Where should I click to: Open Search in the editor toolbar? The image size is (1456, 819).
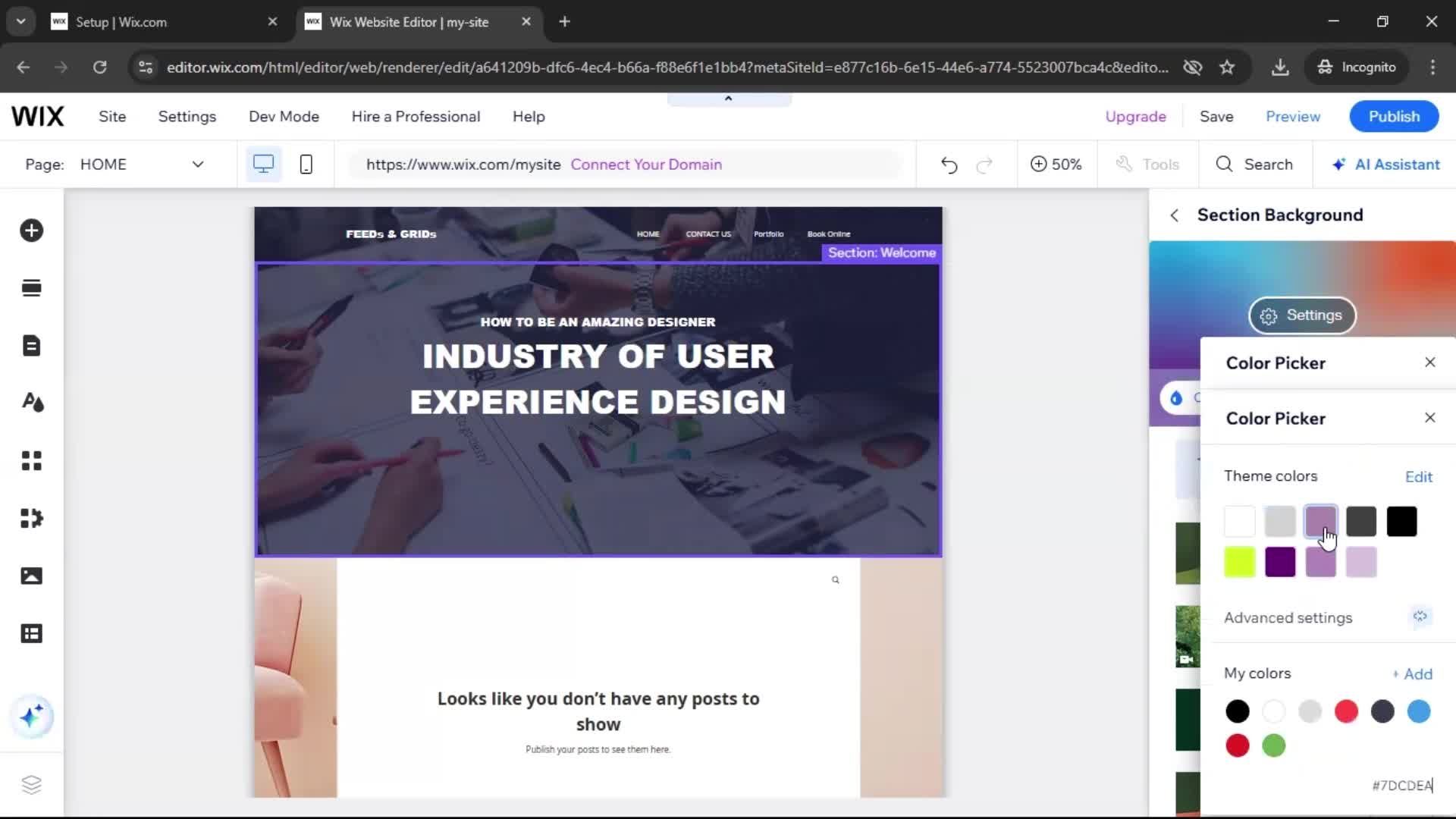tap(1254, 165)
